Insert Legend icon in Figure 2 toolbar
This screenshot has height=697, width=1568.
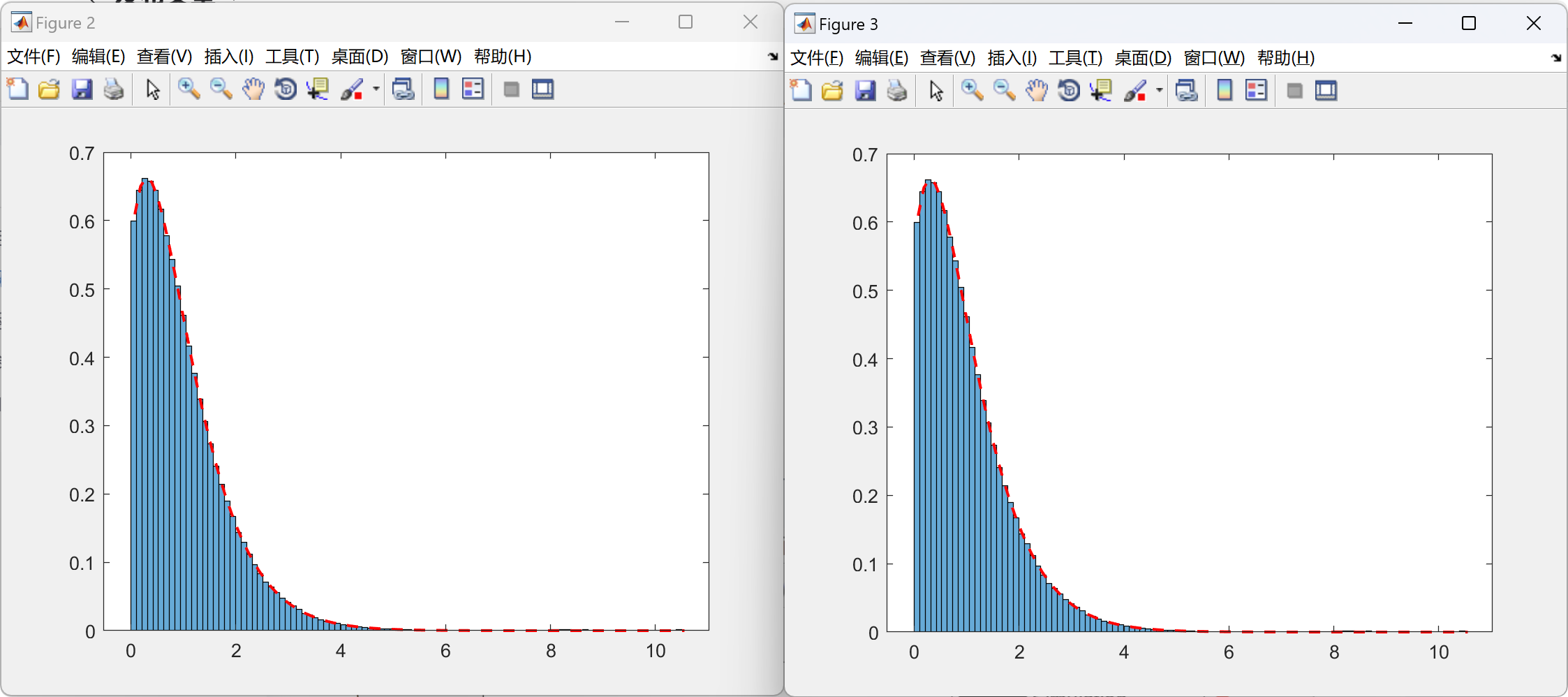(473, 89)
